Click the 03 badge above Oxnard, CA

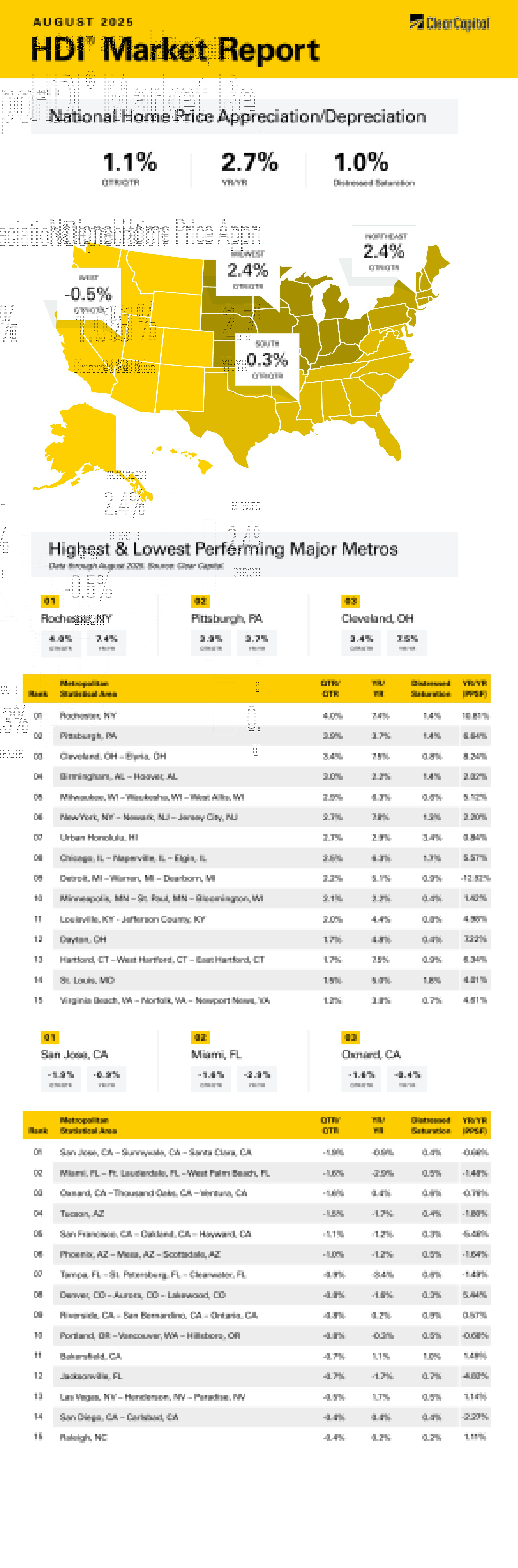(x=350, y=1037)
